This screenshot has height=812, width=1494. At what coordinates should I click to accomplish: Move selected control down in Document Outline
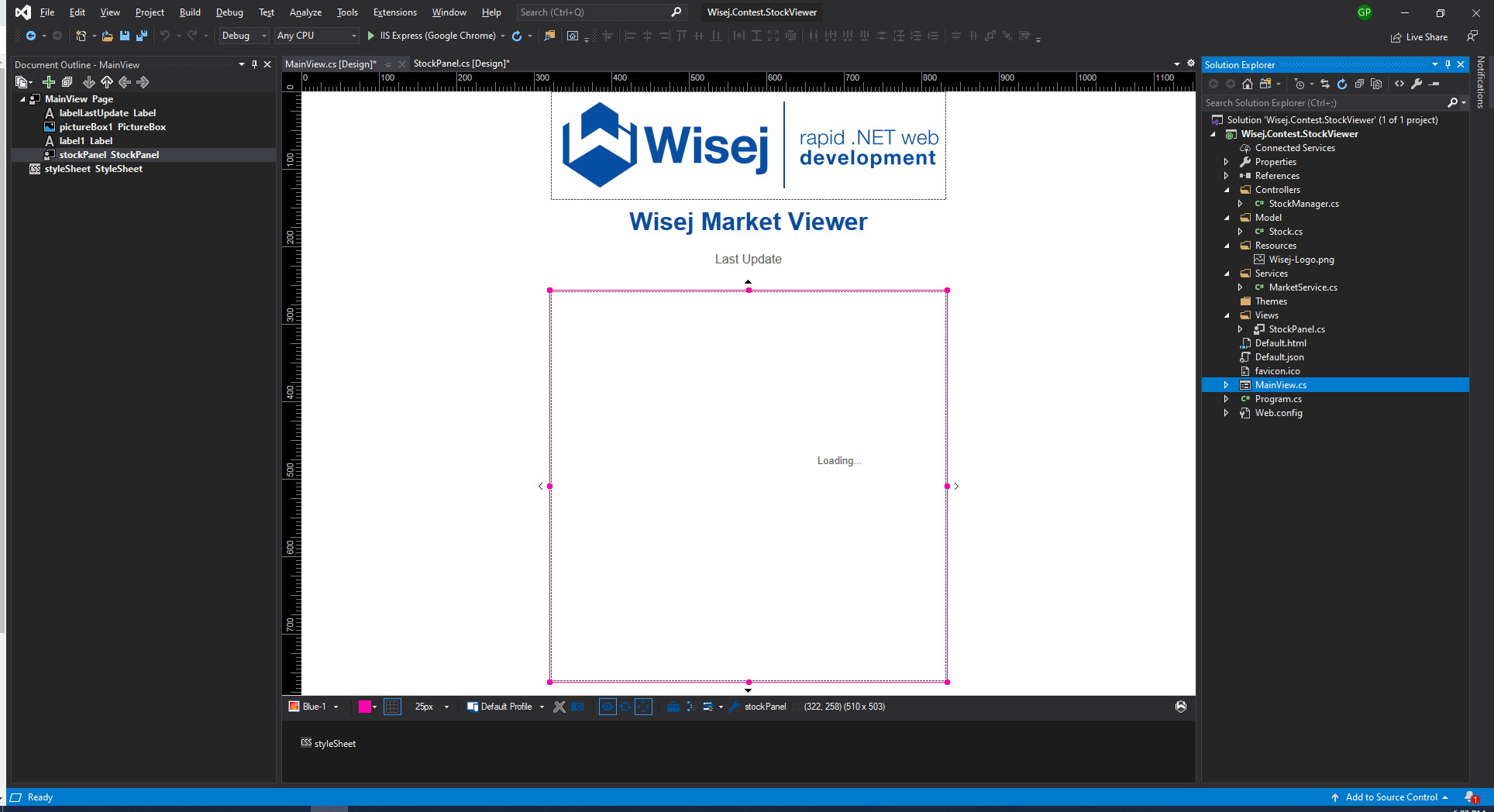click(x=89, y=82)
